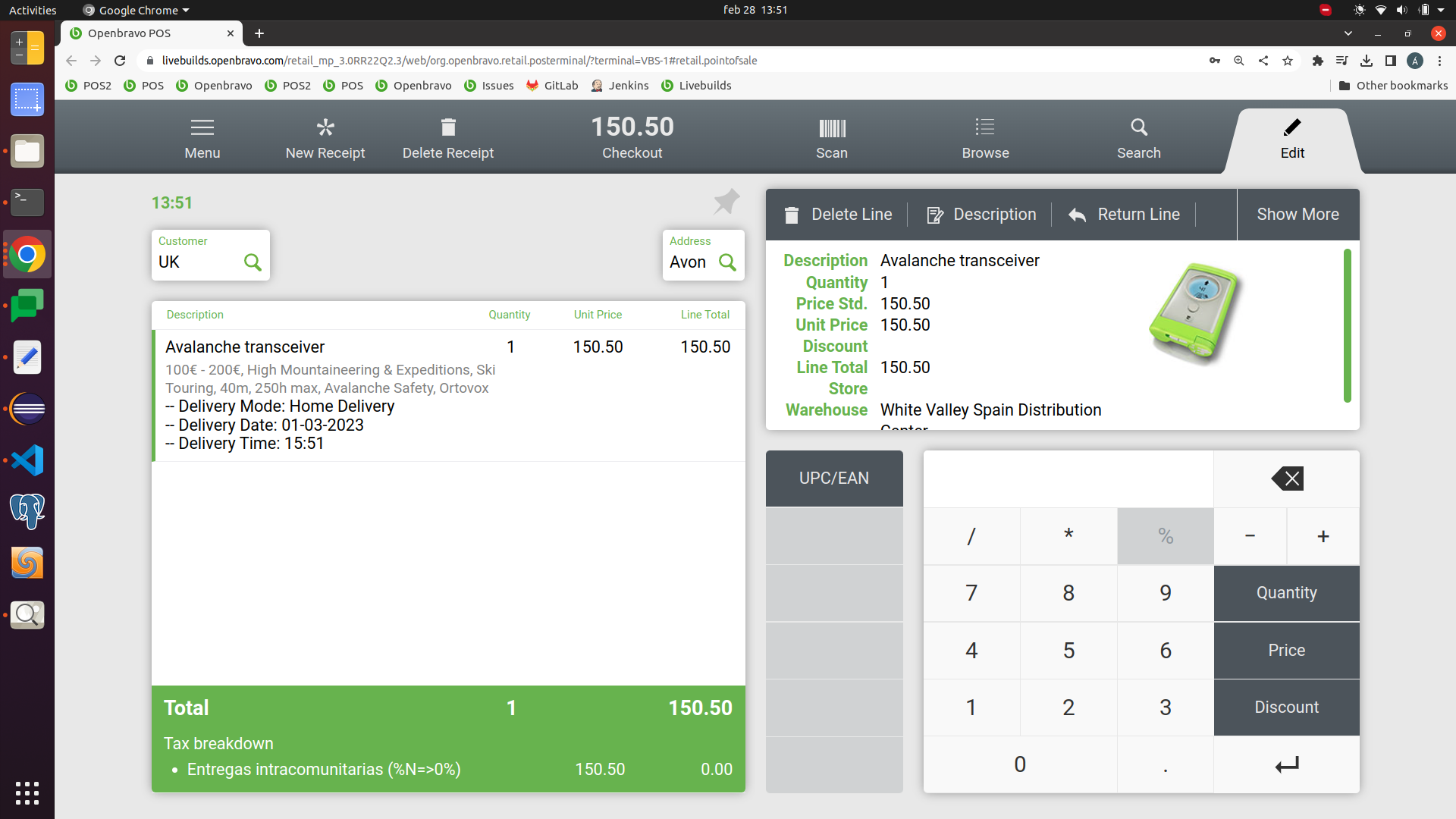1456x819 pixels.
Task: Click the customer search magnifier icon
Action: pos(253,262)
